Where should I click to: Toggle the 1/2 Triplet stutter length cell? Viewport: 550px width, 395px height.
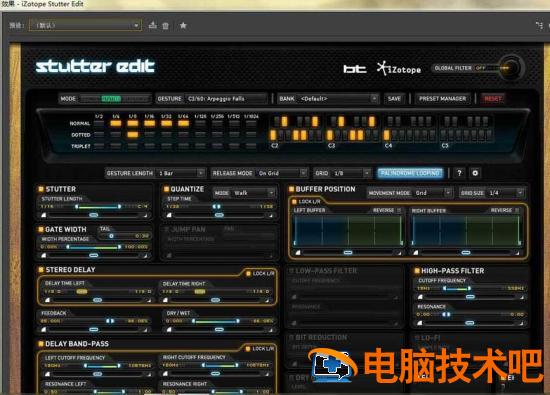tap(99, 146)
